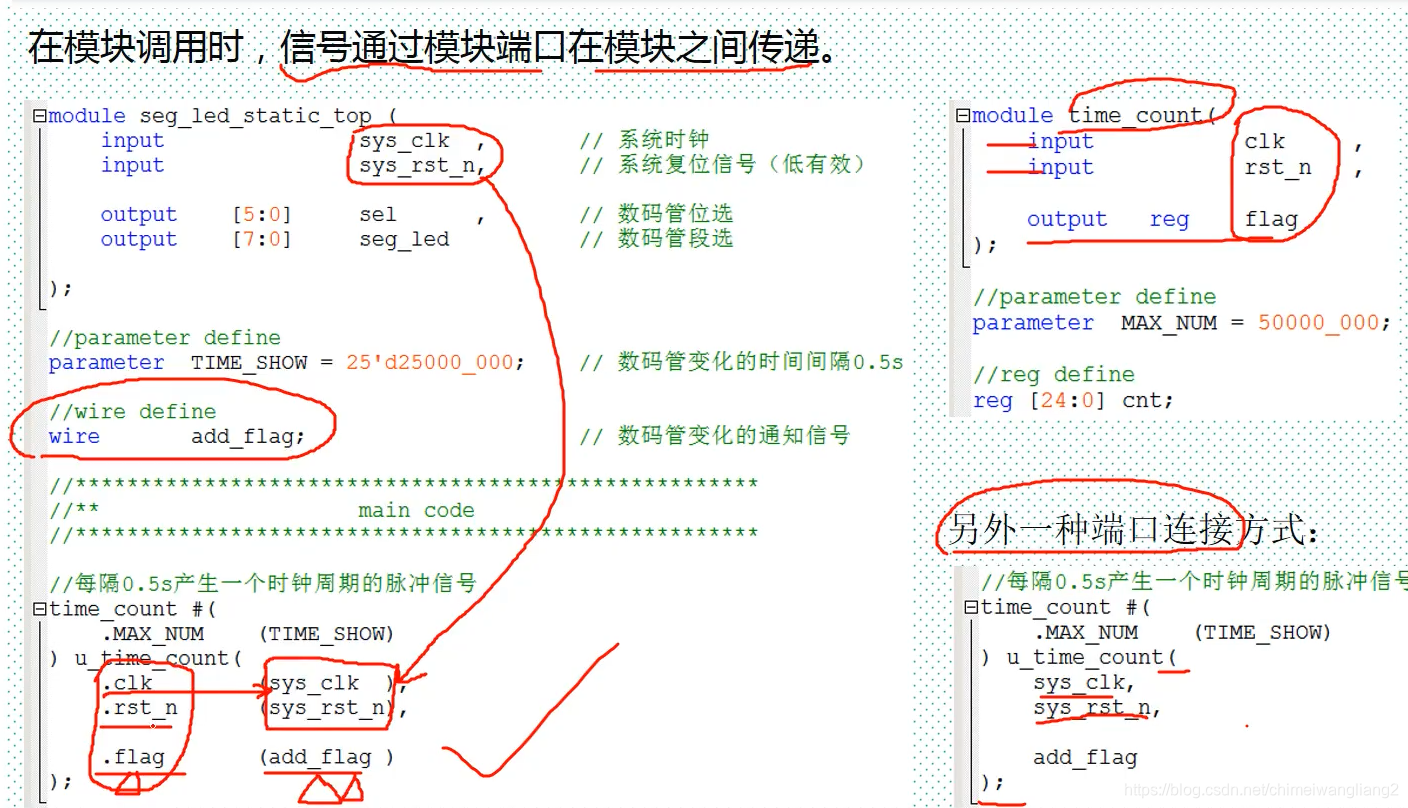Click the rst_n port in module time_count
1408x808 pixels.
[x=1278, y=168]
